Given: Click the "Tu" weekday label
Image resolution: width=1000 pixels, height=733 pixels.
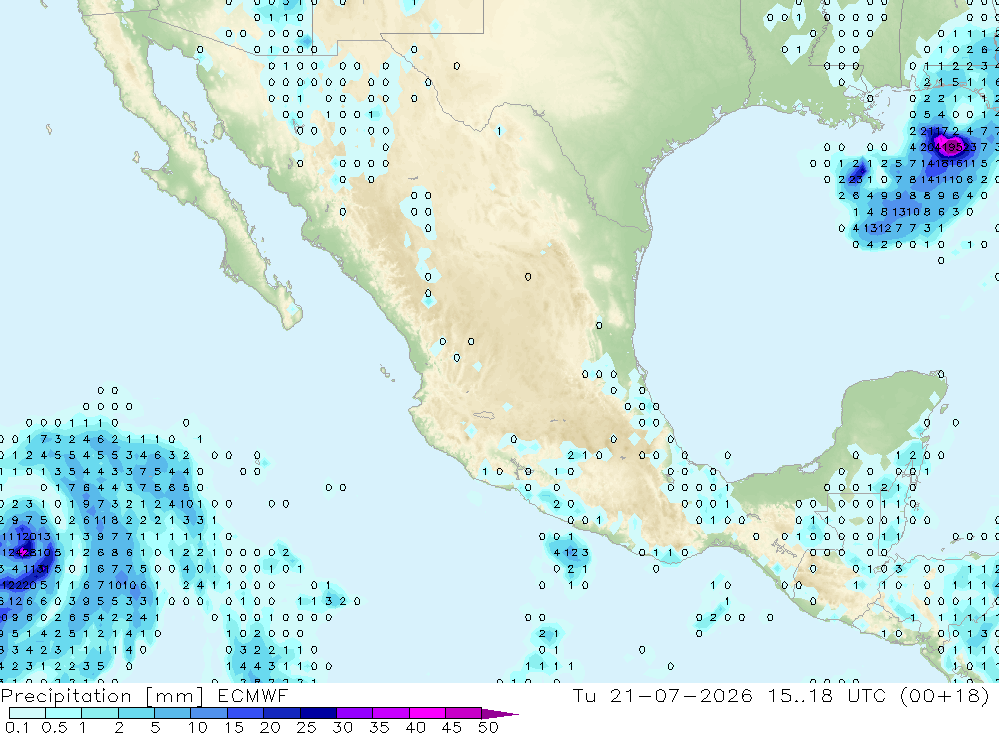Looking at the screenshot, I should (584, 695).
